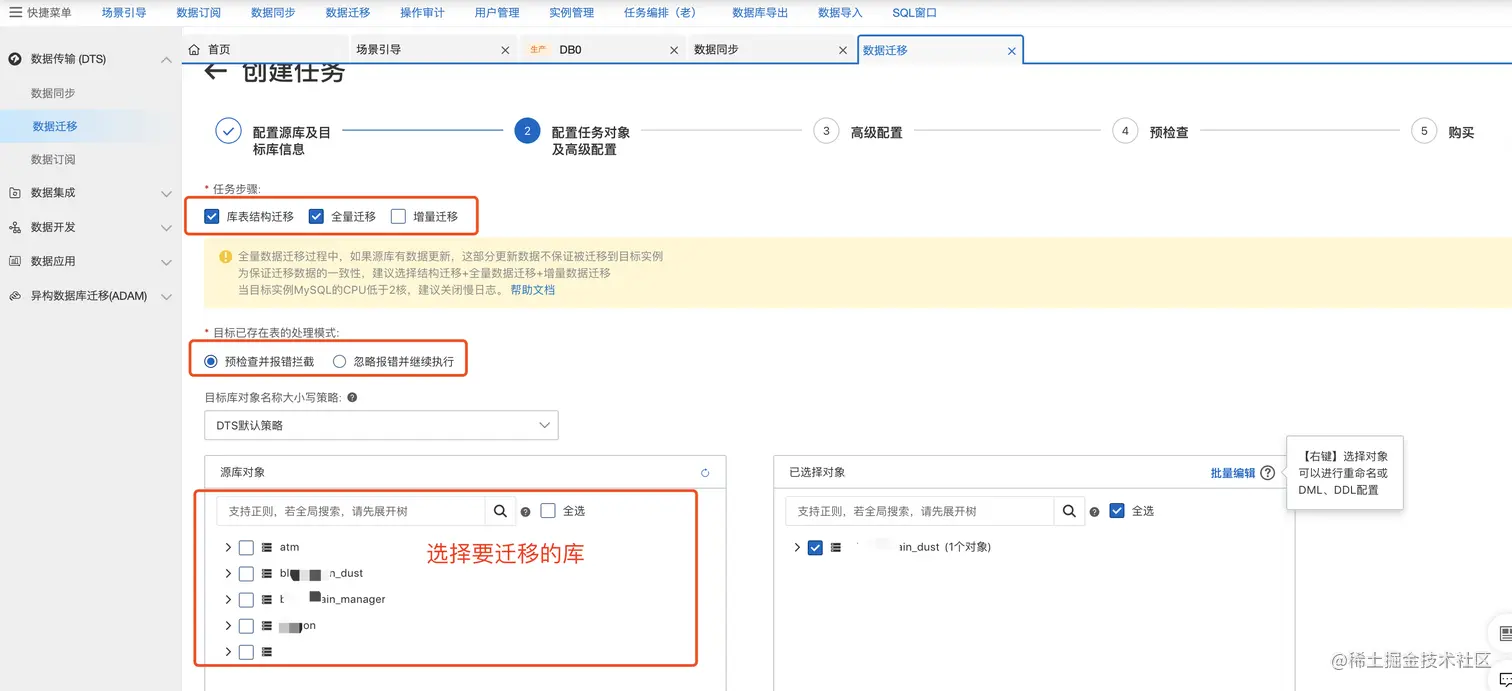Uncheck 全选 in 已选择对象 panel
1512x691 pixels.
(x=1117, y=511)
